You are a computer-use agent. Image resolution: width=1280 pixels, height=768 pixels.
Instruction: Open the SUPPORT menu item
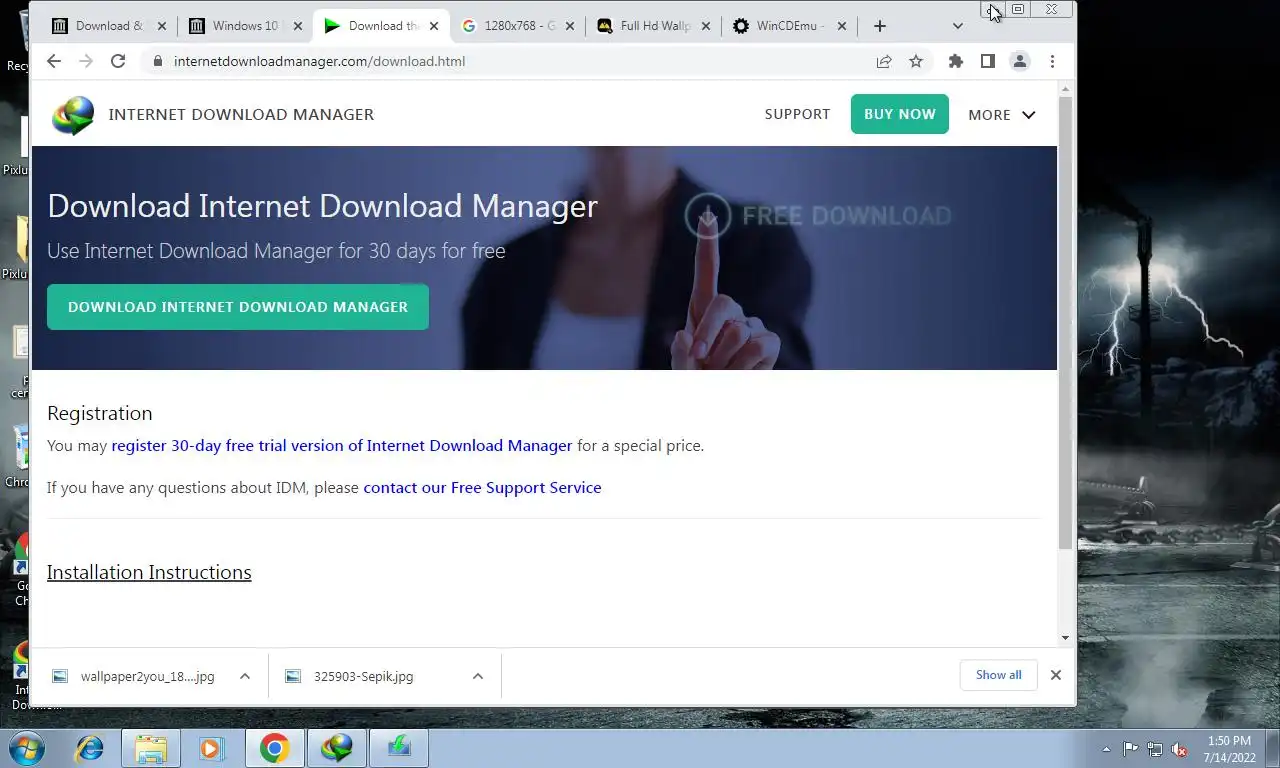(x=797, y=114)
